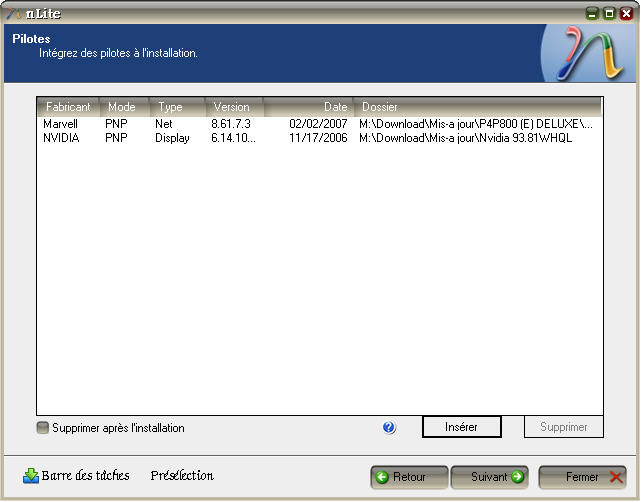Sort by the Type column header

point(177,107)
